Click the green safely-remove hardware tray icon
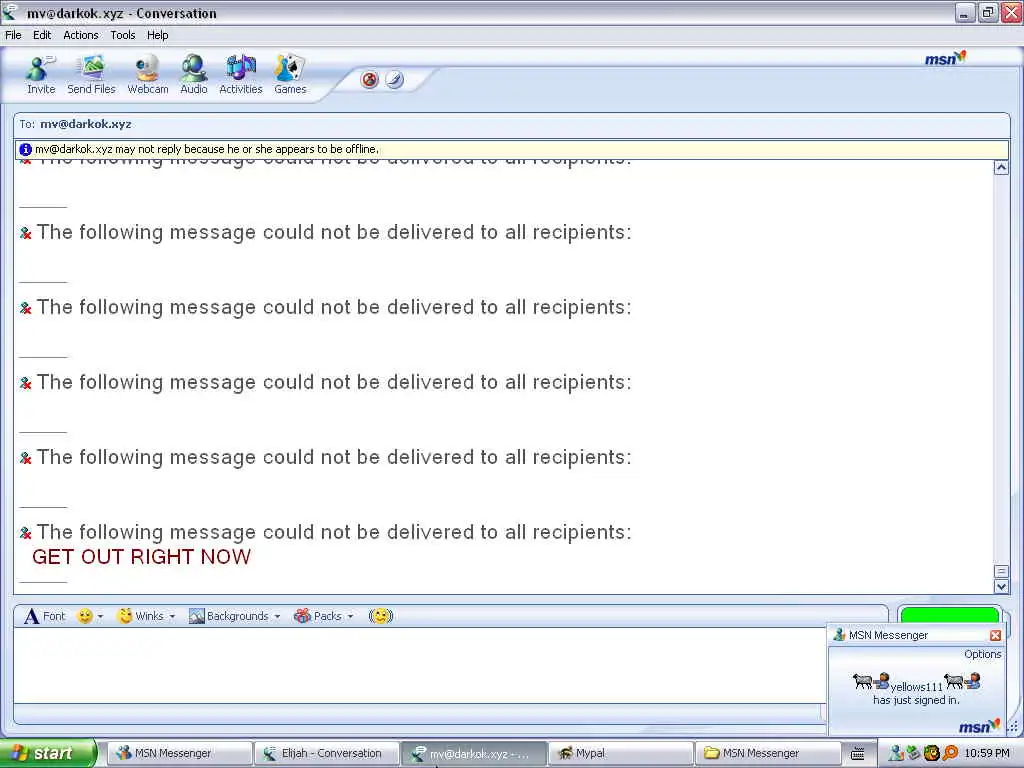The height and width of the screenshot is (768, 1024). [914, 753]
